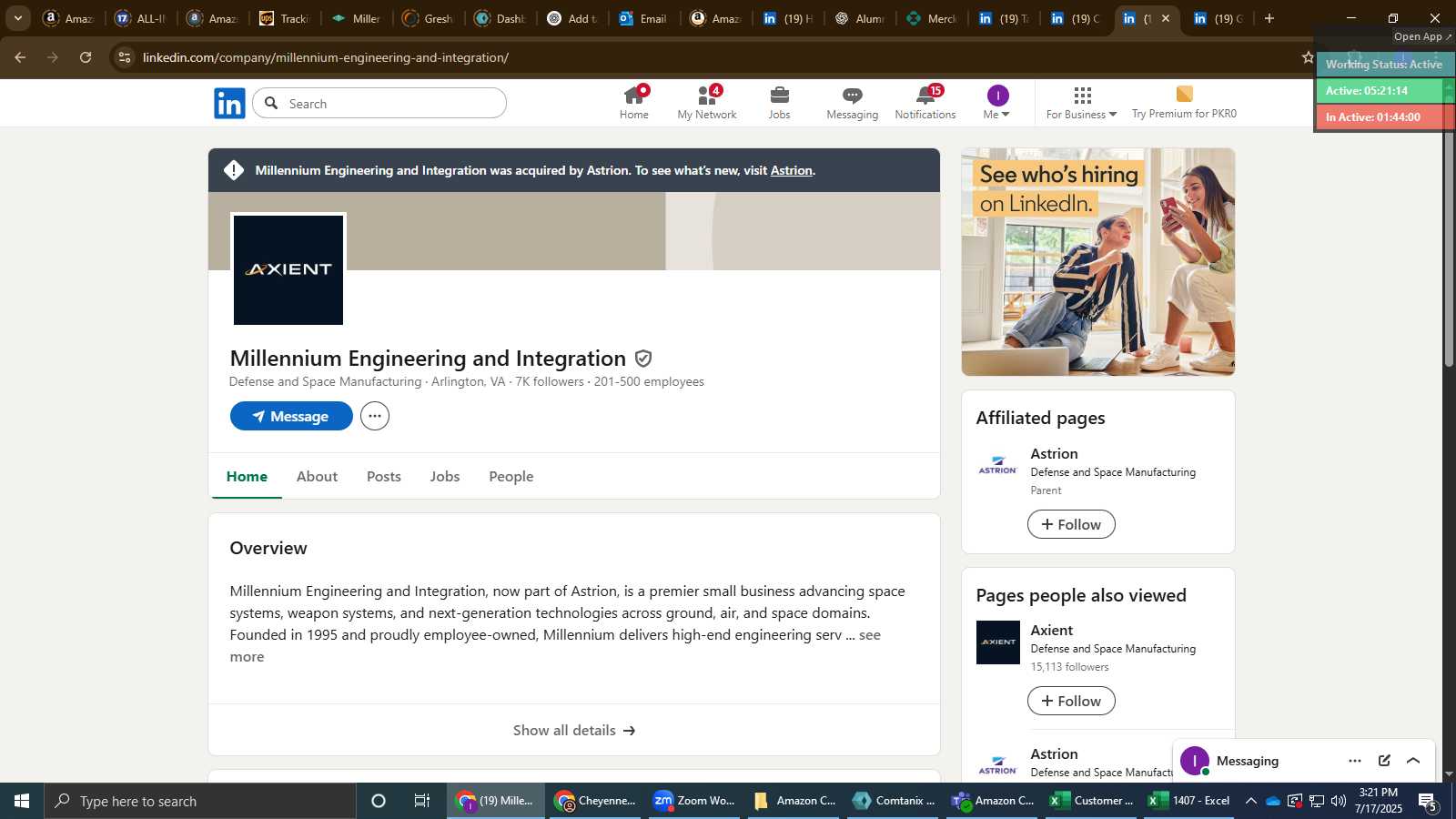Screen dimensions: 1456x819
Task: Click Try Premium for PKR0 link
Action: coord(1184,103)
